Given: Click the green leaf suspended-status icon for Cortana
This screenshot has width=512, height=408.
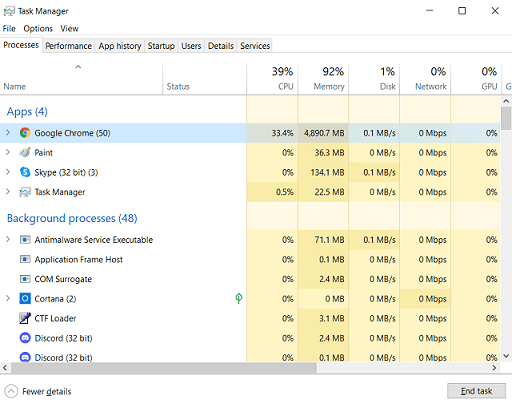Looking at the screenshot, I should tap(239, 298).
